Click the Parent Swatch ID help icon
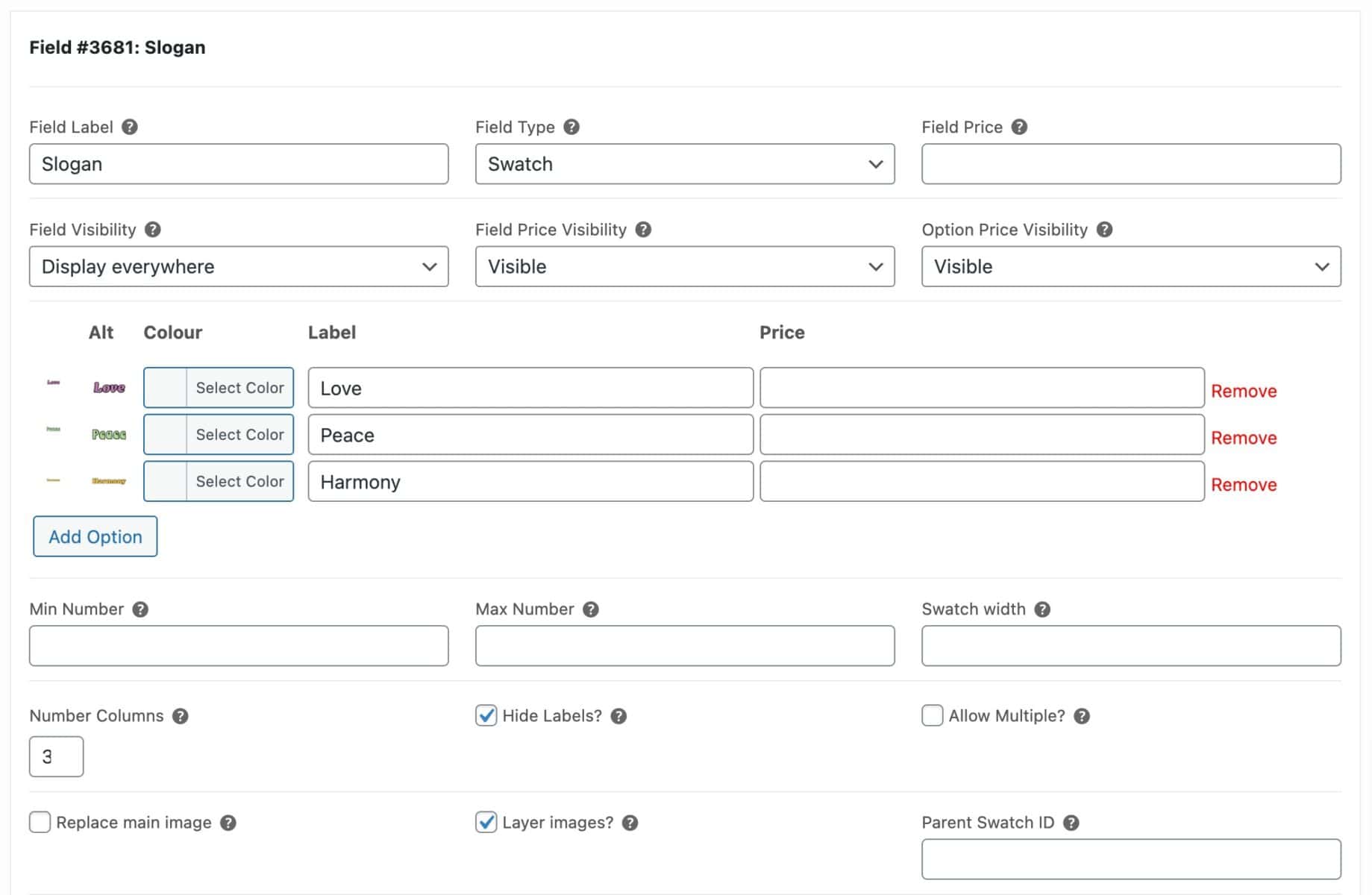Screen dimensions: 1372x895 pyautogui.click(x=1071, y=823)
